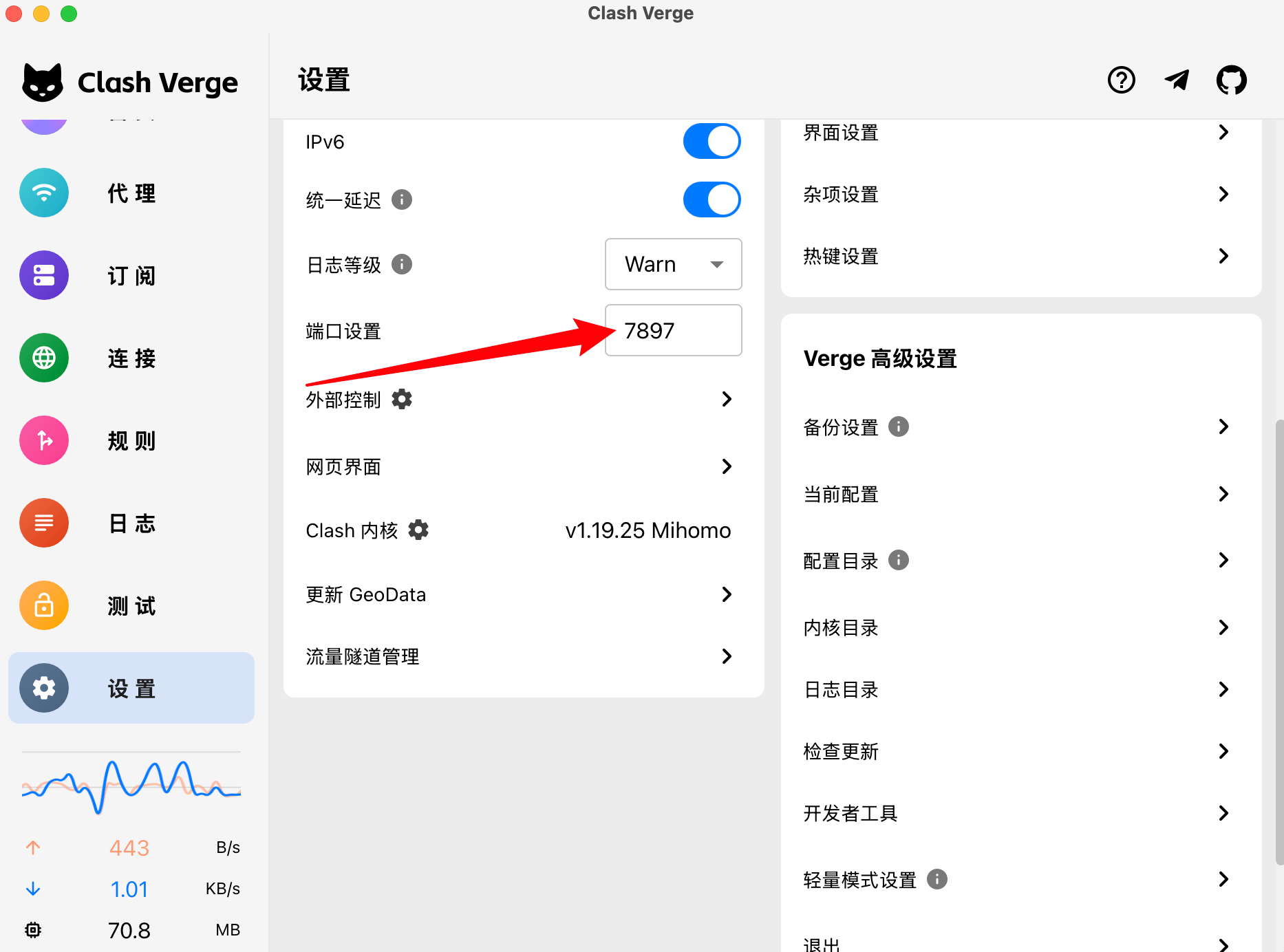Click the settings gear sidebar icon

44,688
